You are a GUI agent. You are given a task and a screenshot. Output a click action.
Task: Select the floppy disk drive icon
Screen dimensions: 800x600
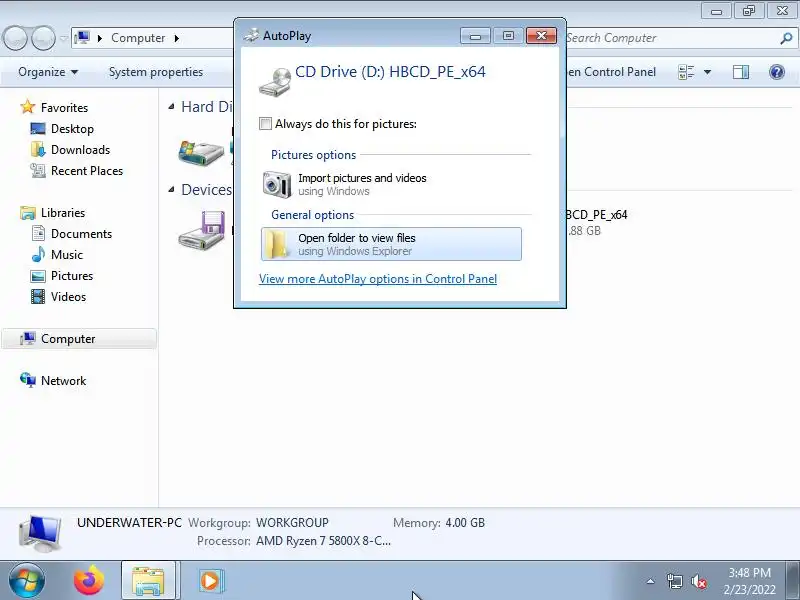click(x=202, y=230)
